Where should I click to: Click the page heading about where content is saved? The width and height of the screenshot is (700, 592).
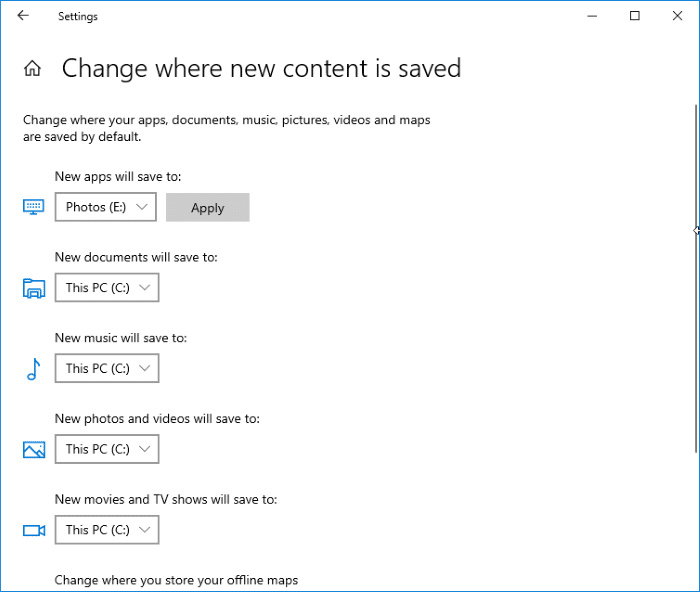point(261,69)
